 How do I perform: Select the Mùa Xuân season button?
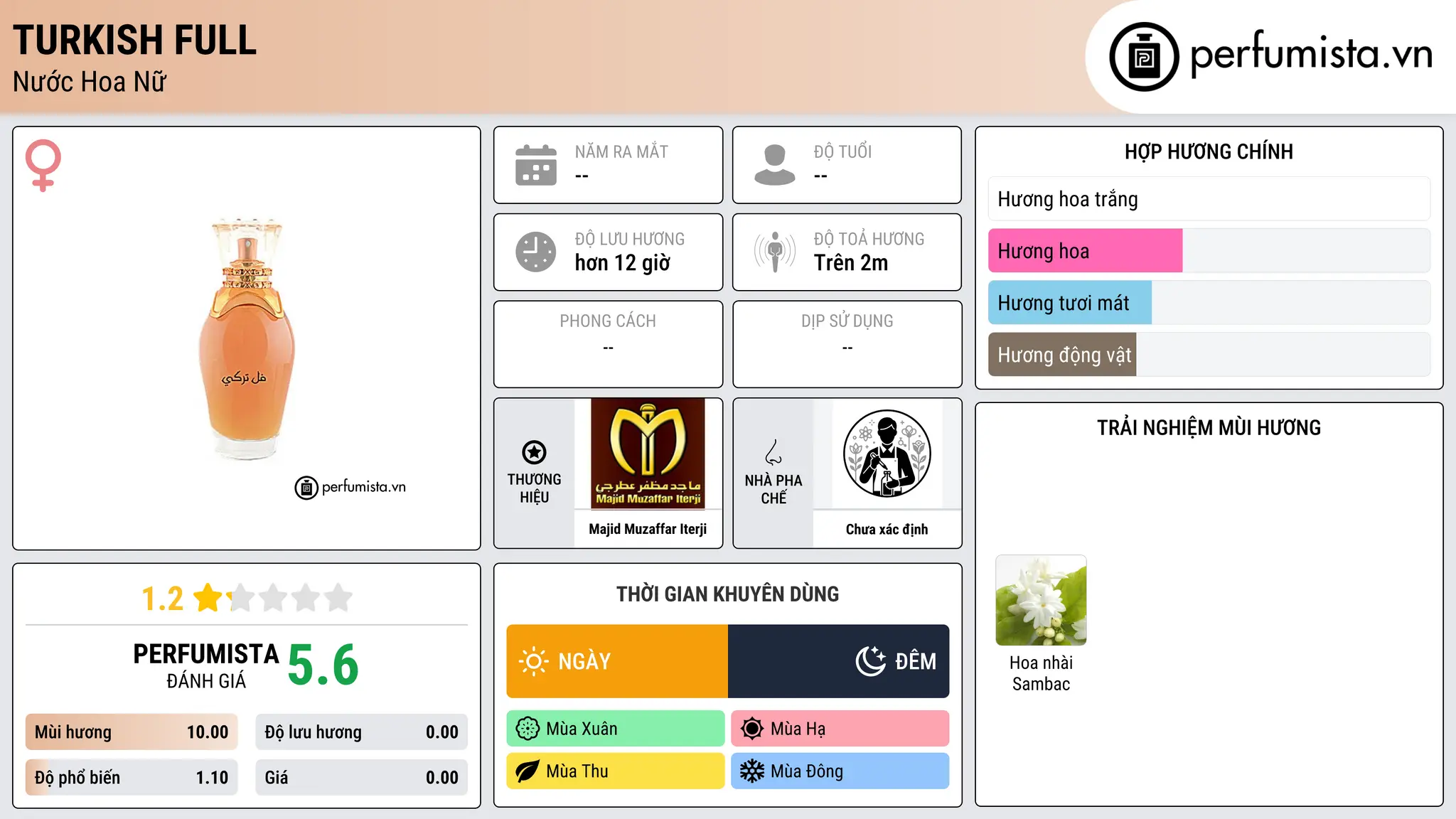(x=616, y=729)
